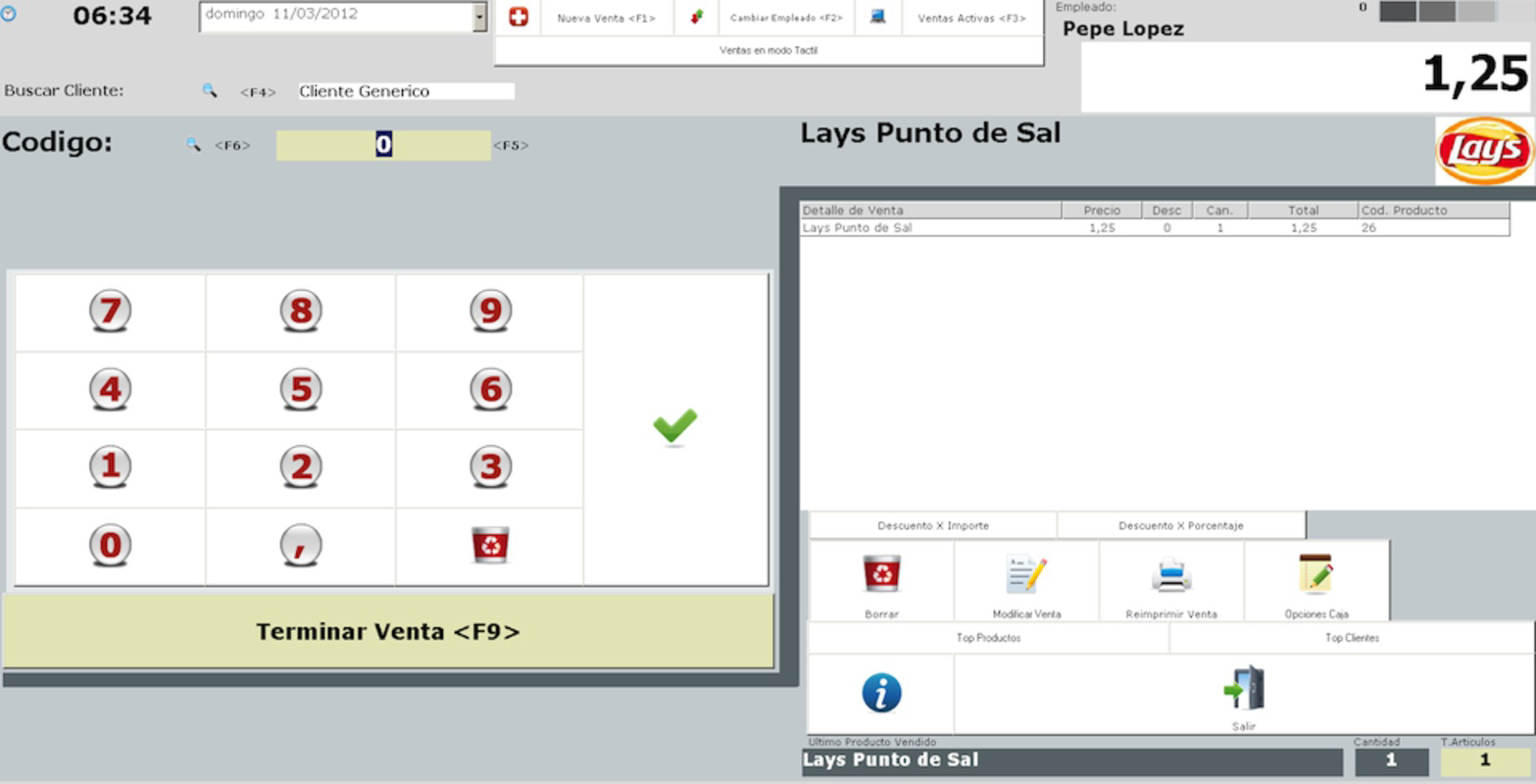Screen dimensions: 1536x784
Task: Click the Can. column header
Action: 1219,210
